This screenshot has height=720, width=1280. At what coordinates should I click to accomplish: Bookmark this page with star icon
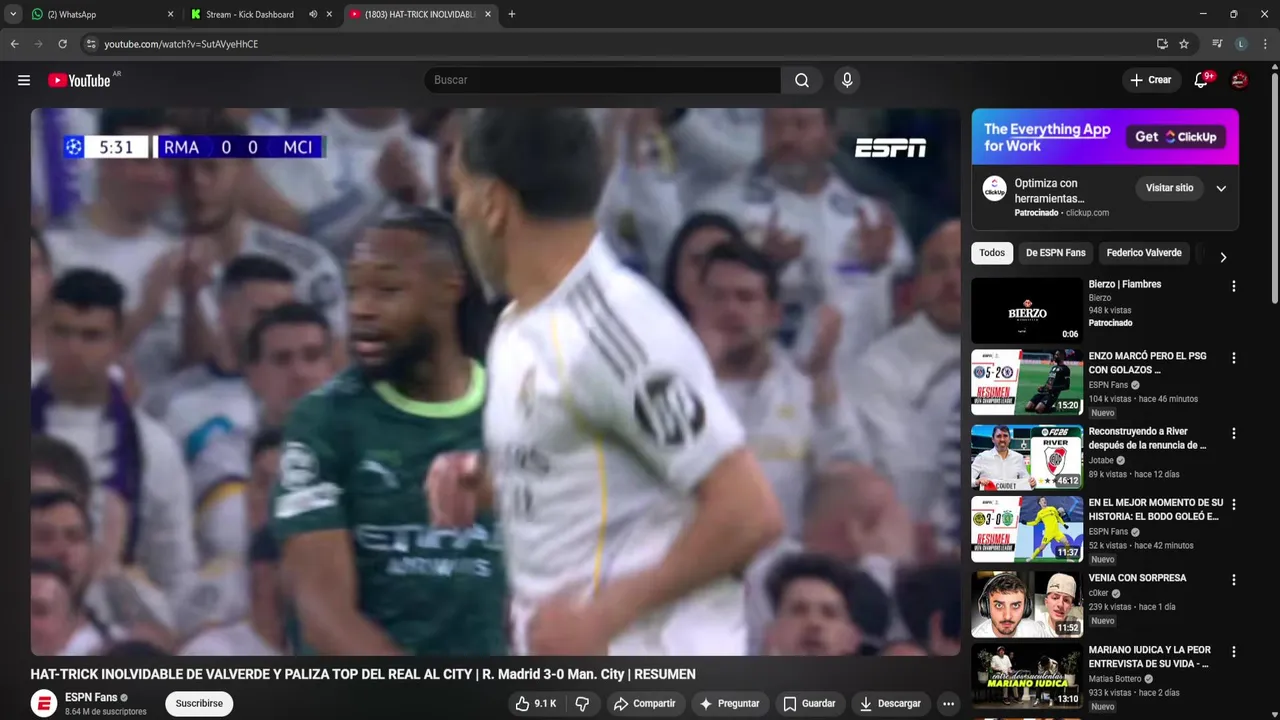coord(1184,44)
